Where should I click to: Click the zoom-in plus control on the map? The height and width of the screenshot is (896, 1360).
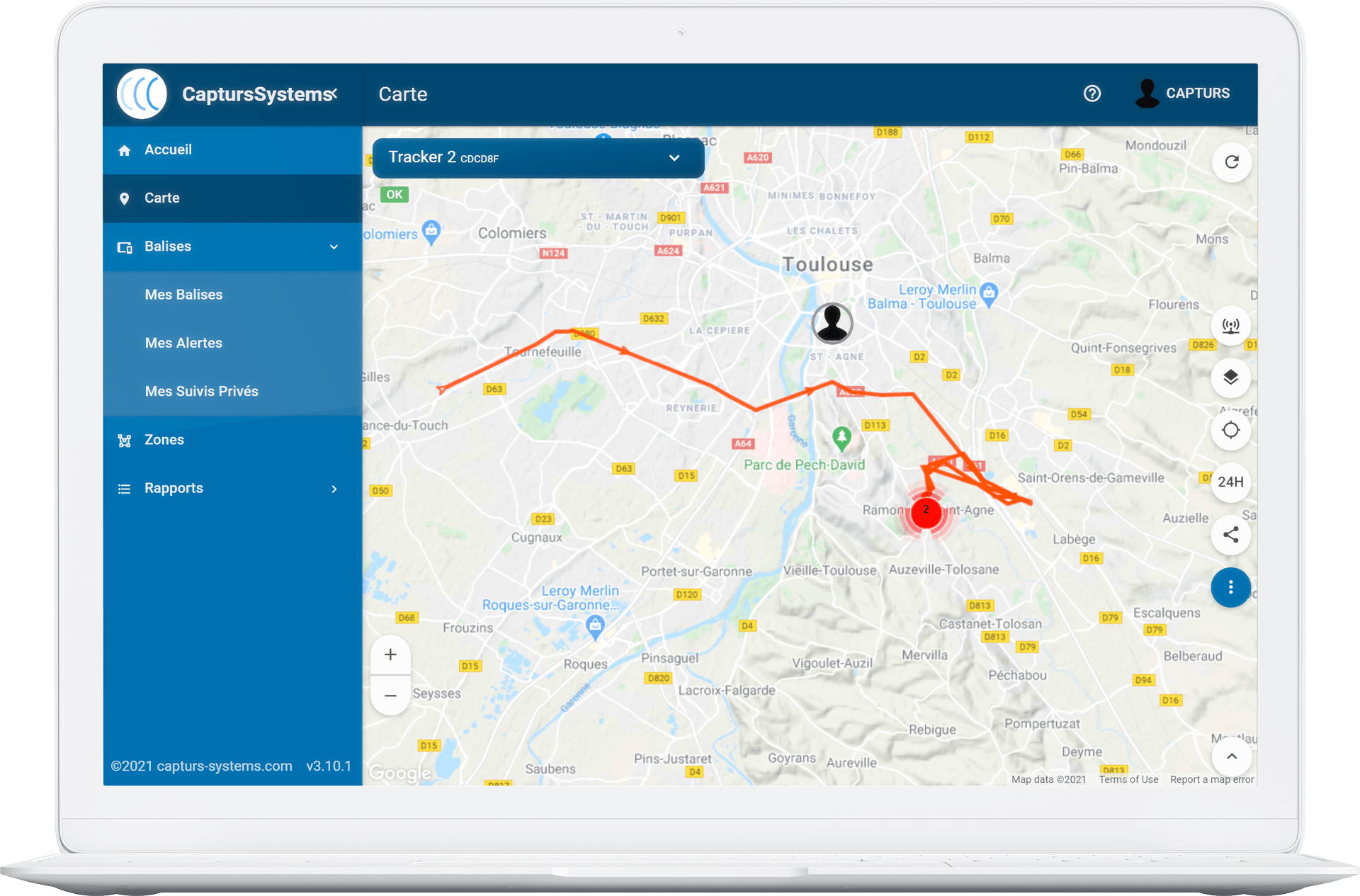pos(390,654)
